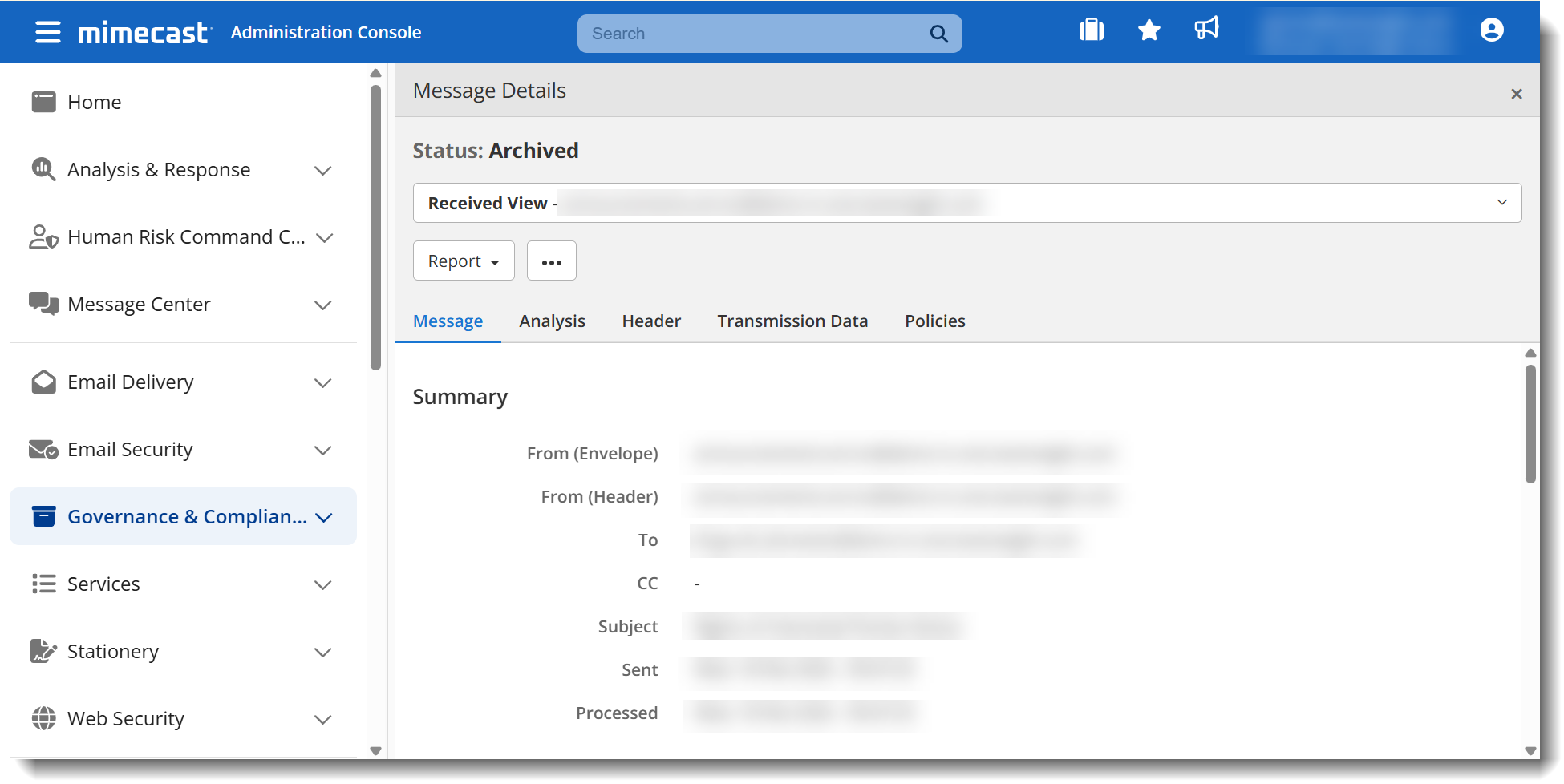Expand the Governance & Compliance section

323,518
